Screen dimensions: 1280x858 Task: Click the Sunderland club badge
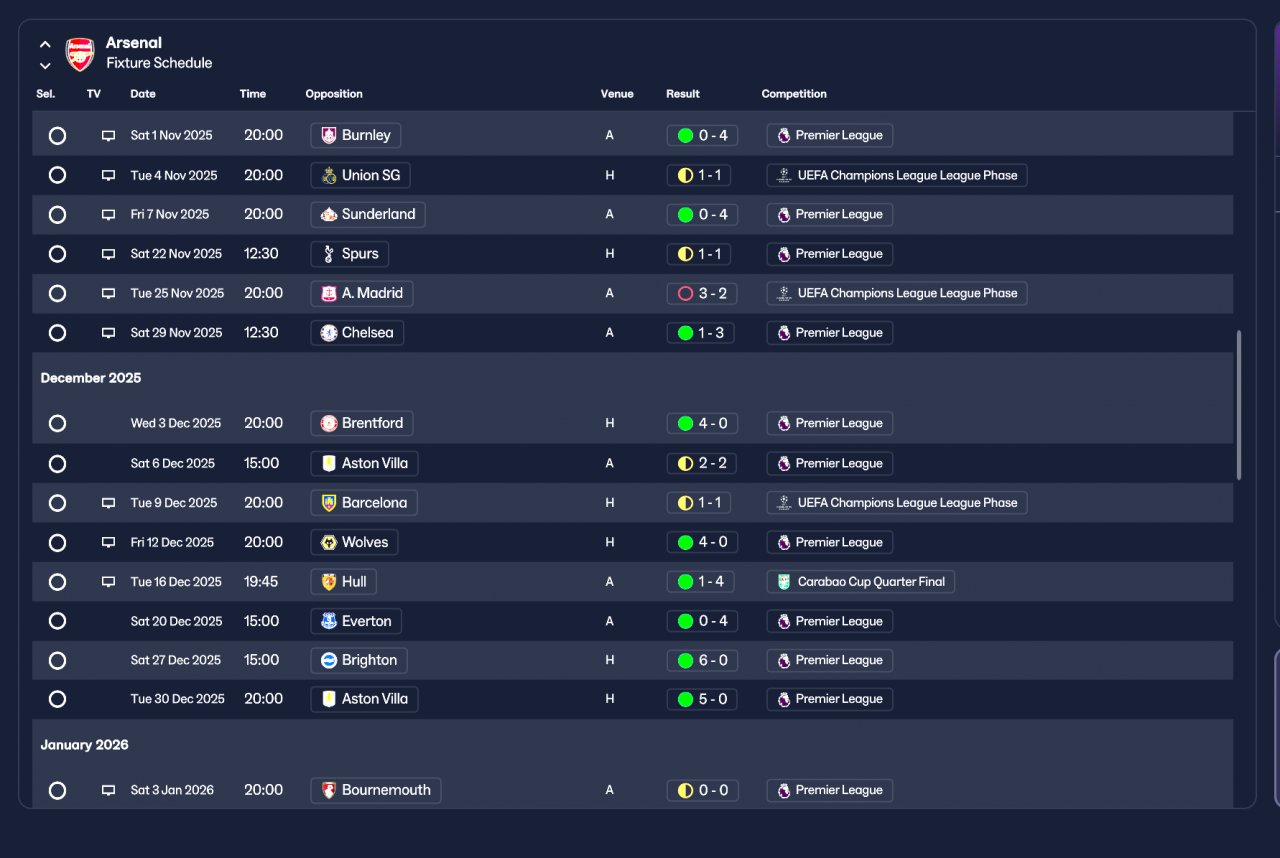329,214
